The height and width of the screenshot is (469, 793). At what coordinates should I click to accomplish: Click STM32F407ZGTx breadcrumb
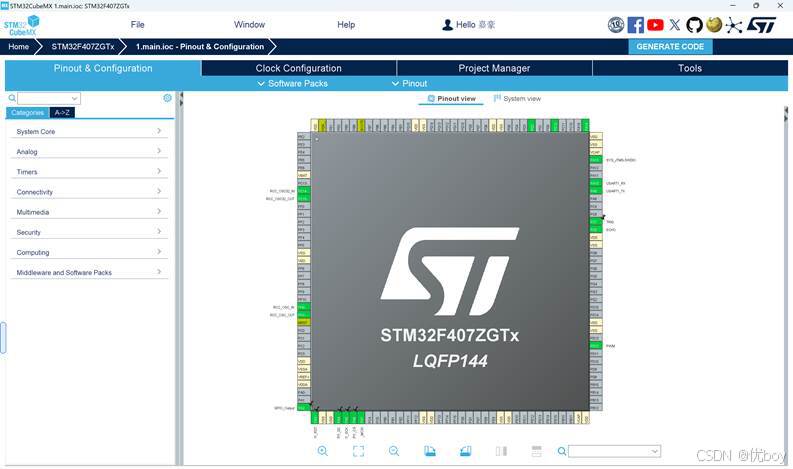tap(83, 47)
